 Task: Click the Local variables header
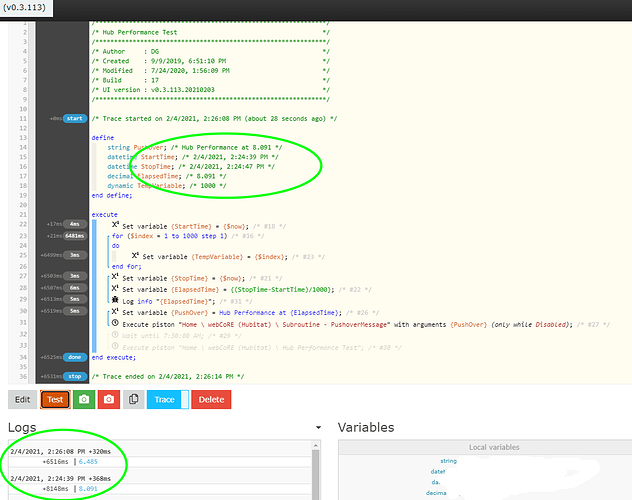494,447
